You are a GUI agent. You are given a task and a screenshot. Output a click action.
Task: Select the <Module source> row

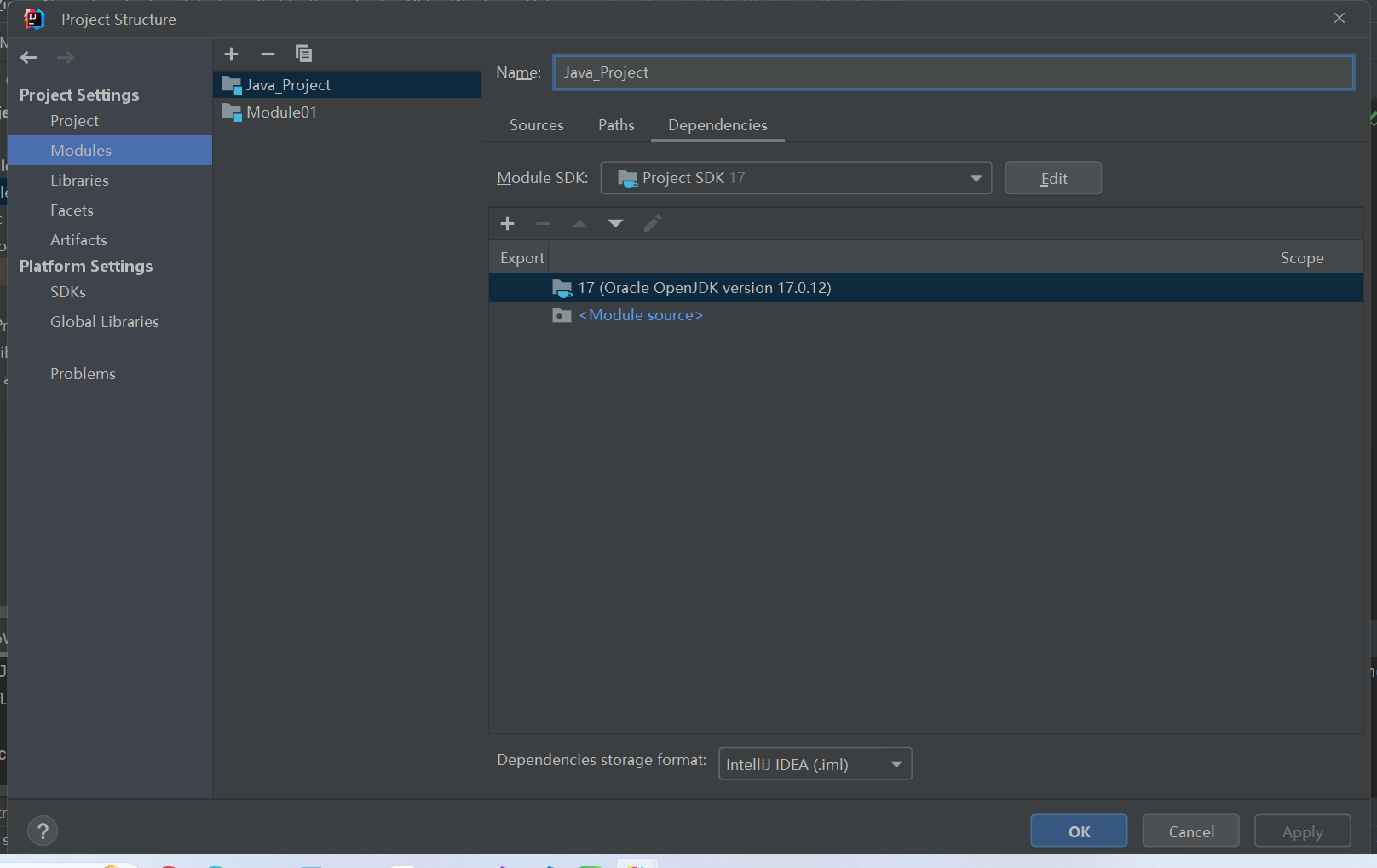tap(926, 315)
